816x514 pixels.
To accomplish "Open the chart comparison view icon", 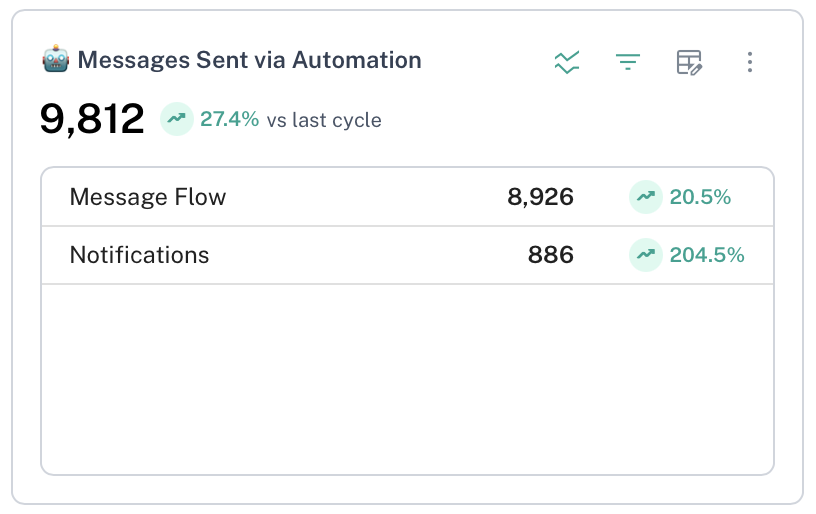I will [567, 62].
